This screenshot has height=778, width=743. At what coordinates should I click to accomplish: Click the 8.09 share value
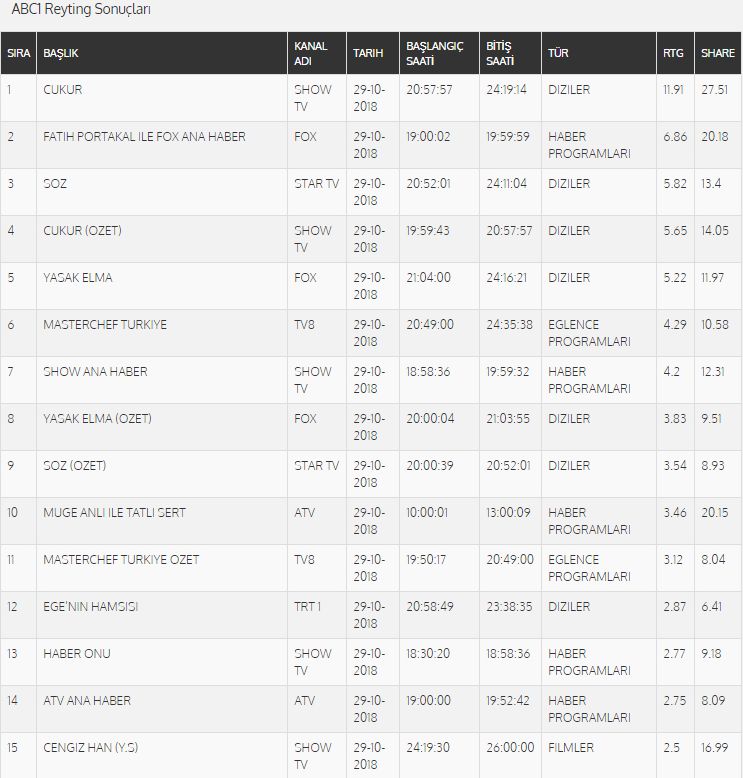[713, 701]
